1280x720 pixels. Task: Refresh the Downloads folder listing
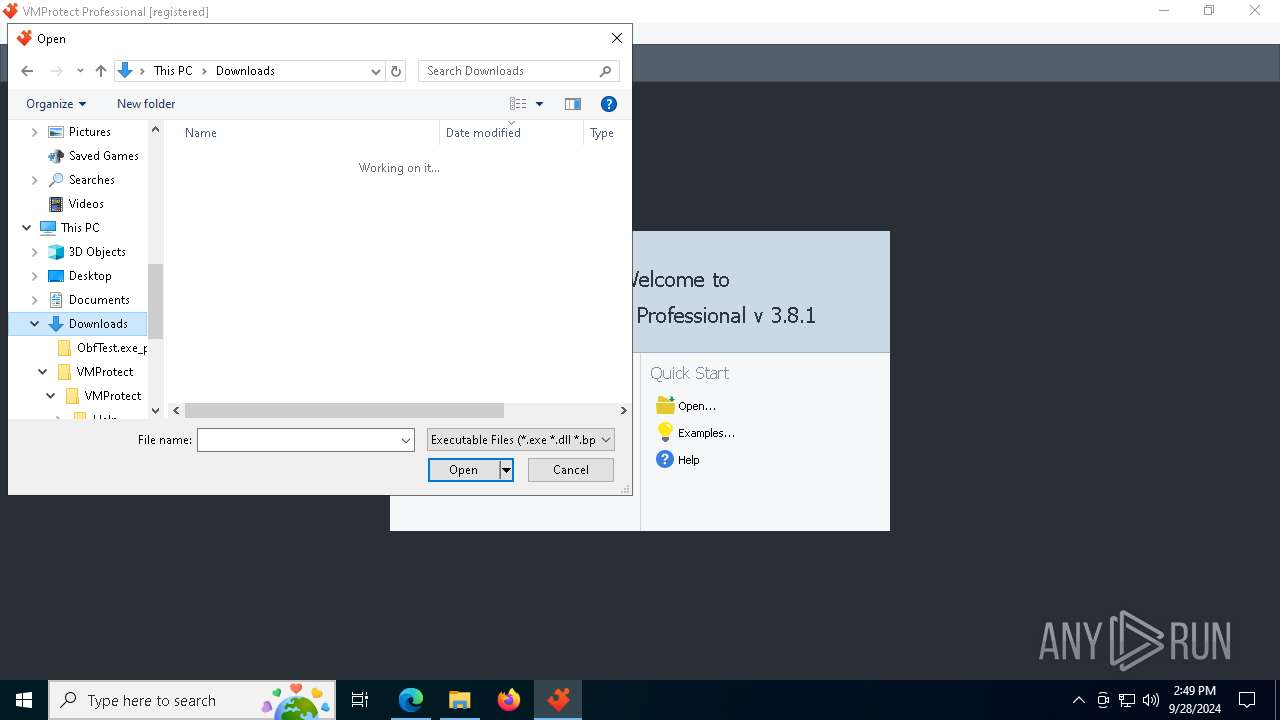pos(396,71)
